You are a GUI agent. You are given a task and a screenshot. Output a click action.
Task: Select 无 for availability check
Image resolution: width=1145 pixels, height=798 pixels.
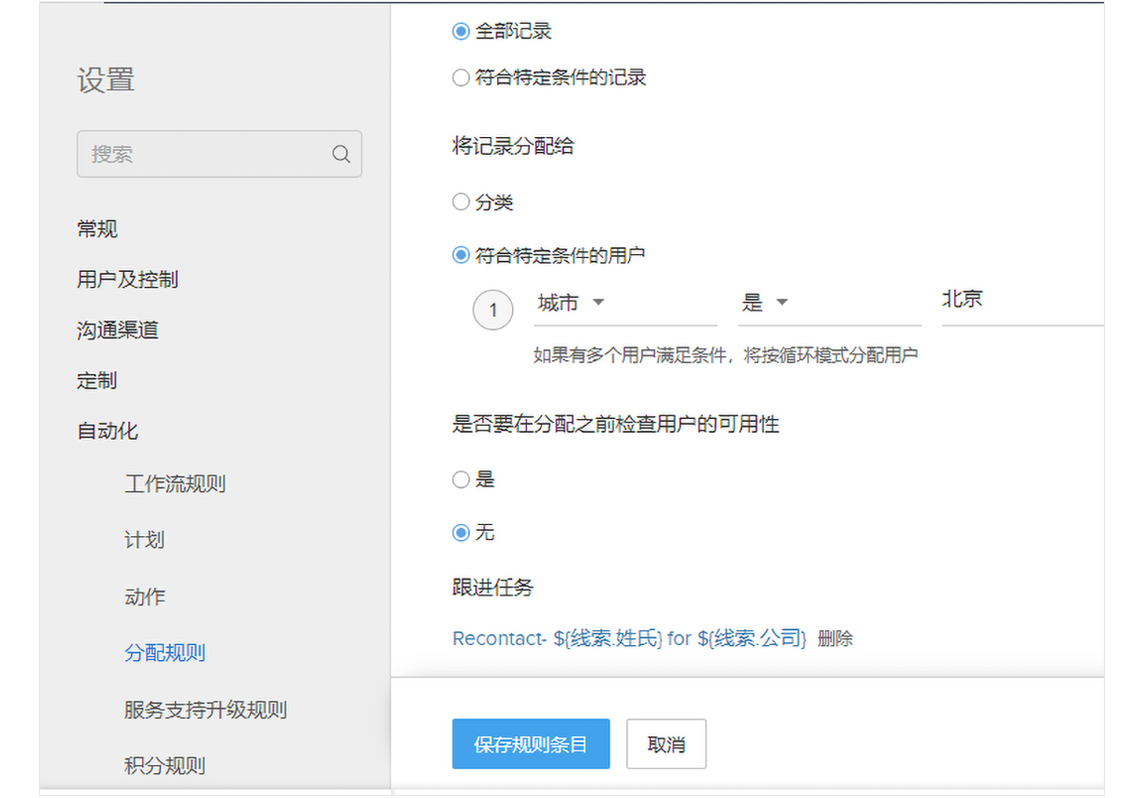click(461, 533)
